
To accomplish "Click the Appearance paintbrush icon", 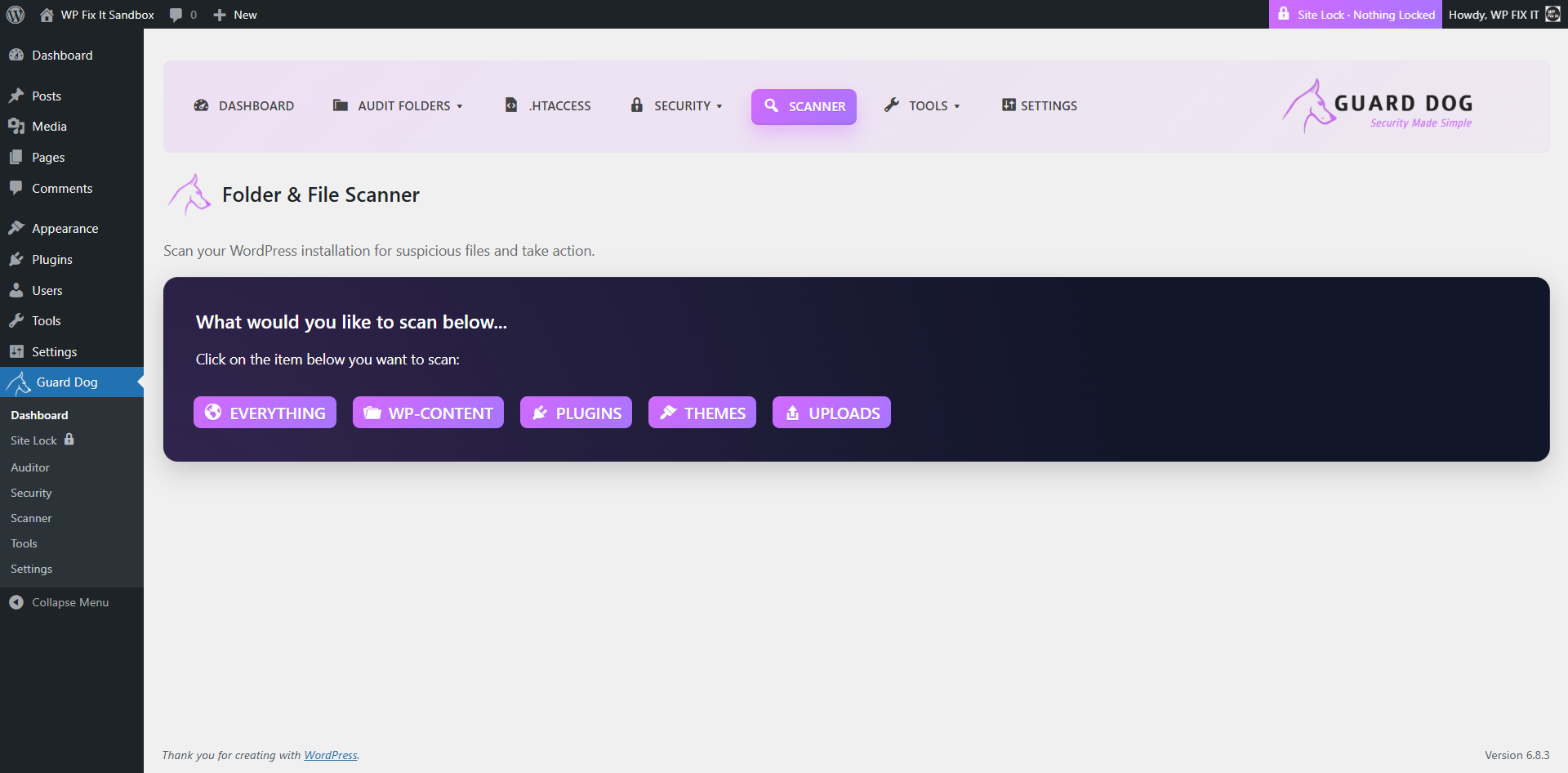I will (x=16, y=228).
